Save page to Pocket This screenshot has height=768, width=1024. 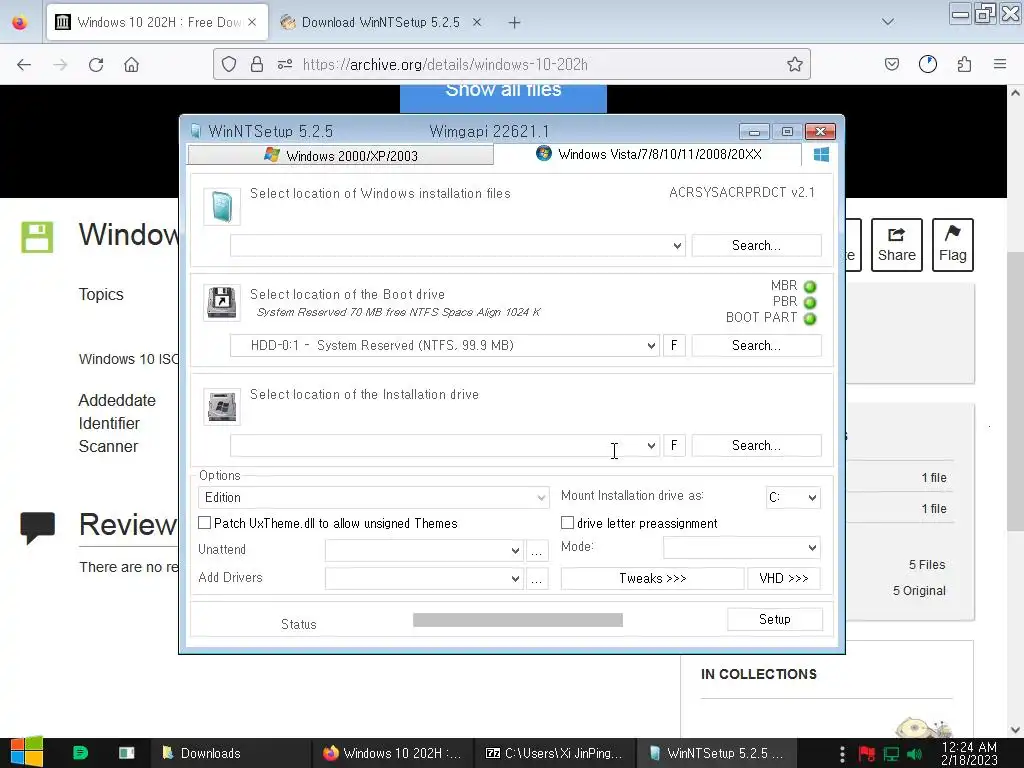coord(891,64)
